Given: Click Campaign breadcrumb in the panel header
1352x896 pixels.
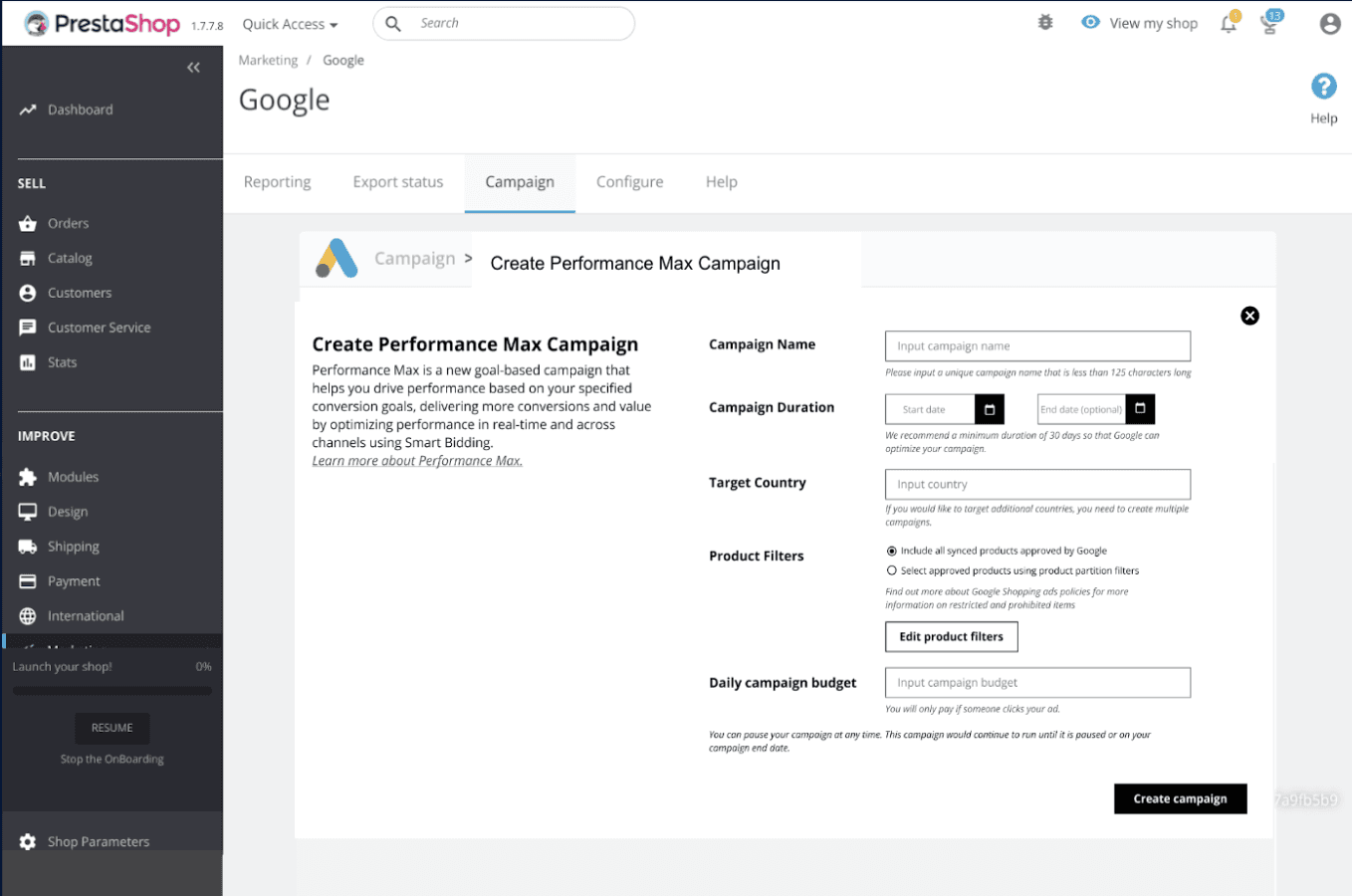Looking at the screenshot, I should 414,259.
